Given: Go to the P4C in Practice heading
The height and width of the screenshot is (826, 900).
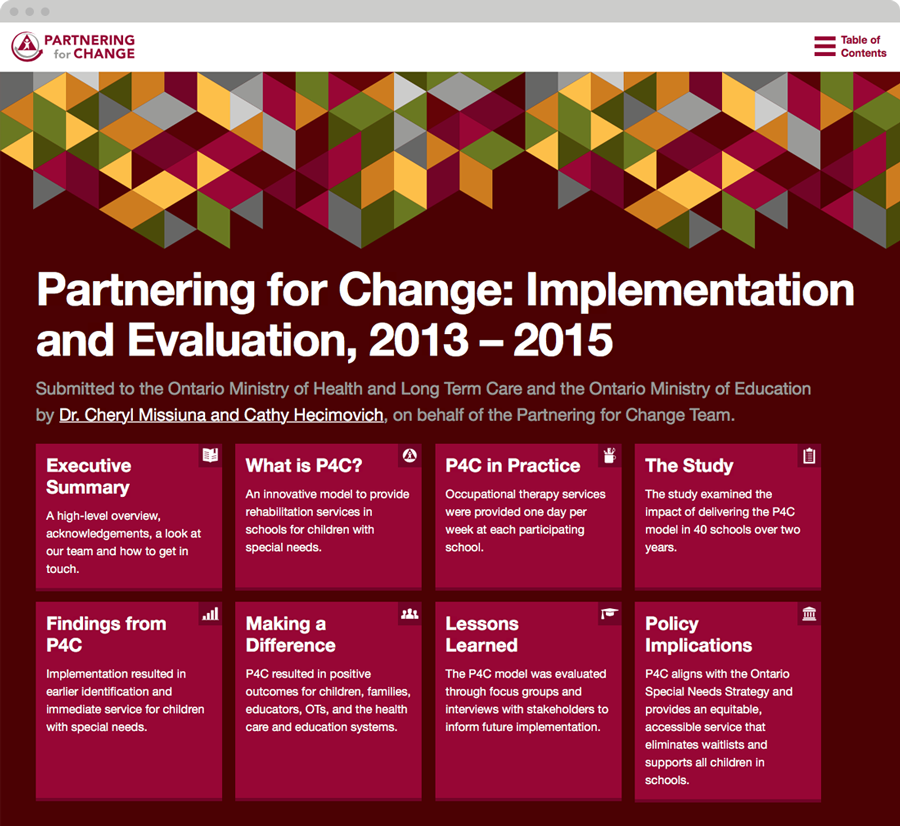Looking at the screenshot, I should 513,466.
